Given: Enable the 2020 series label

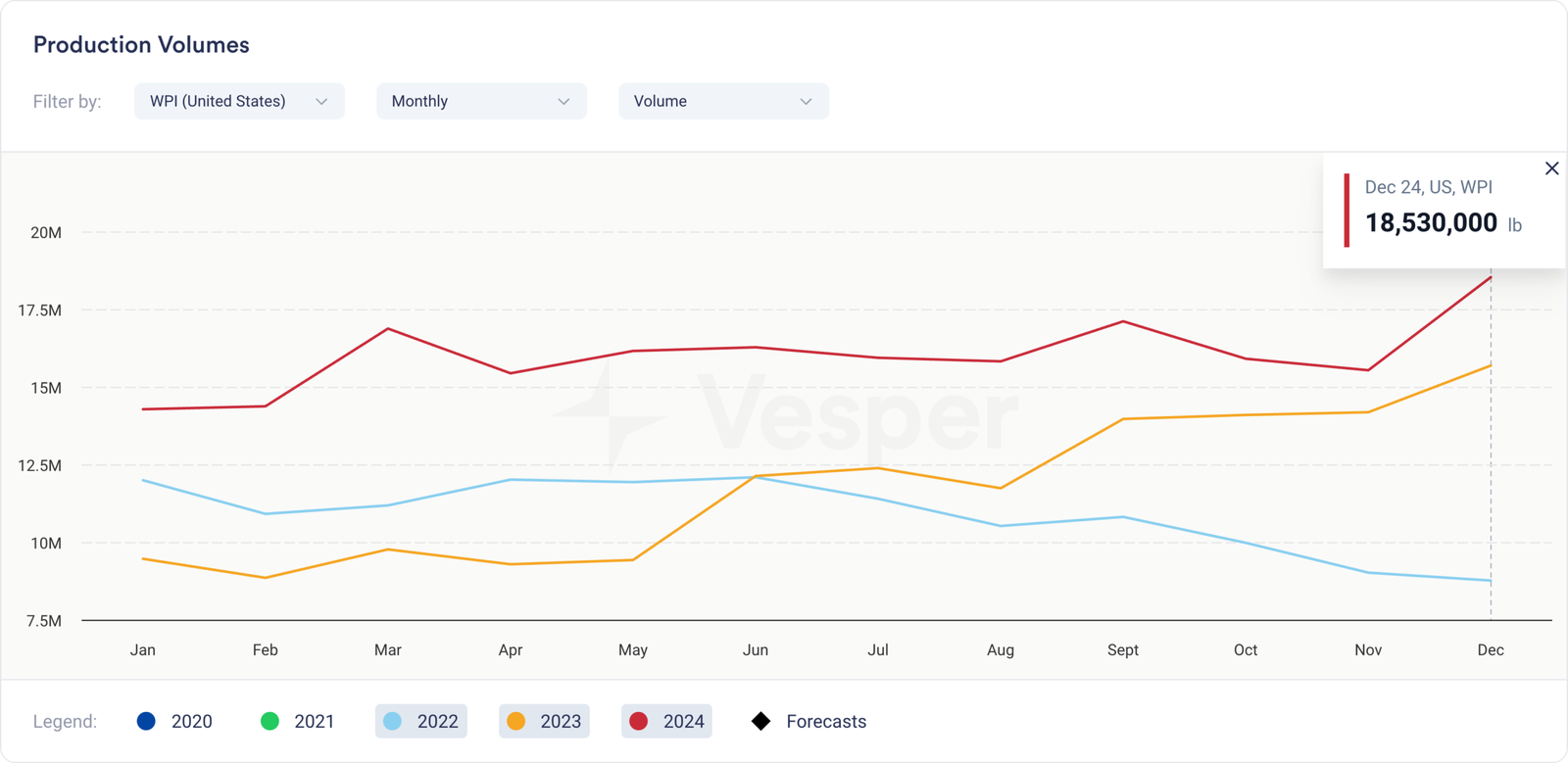Looking at the screenshot, I should pos(191,722).
